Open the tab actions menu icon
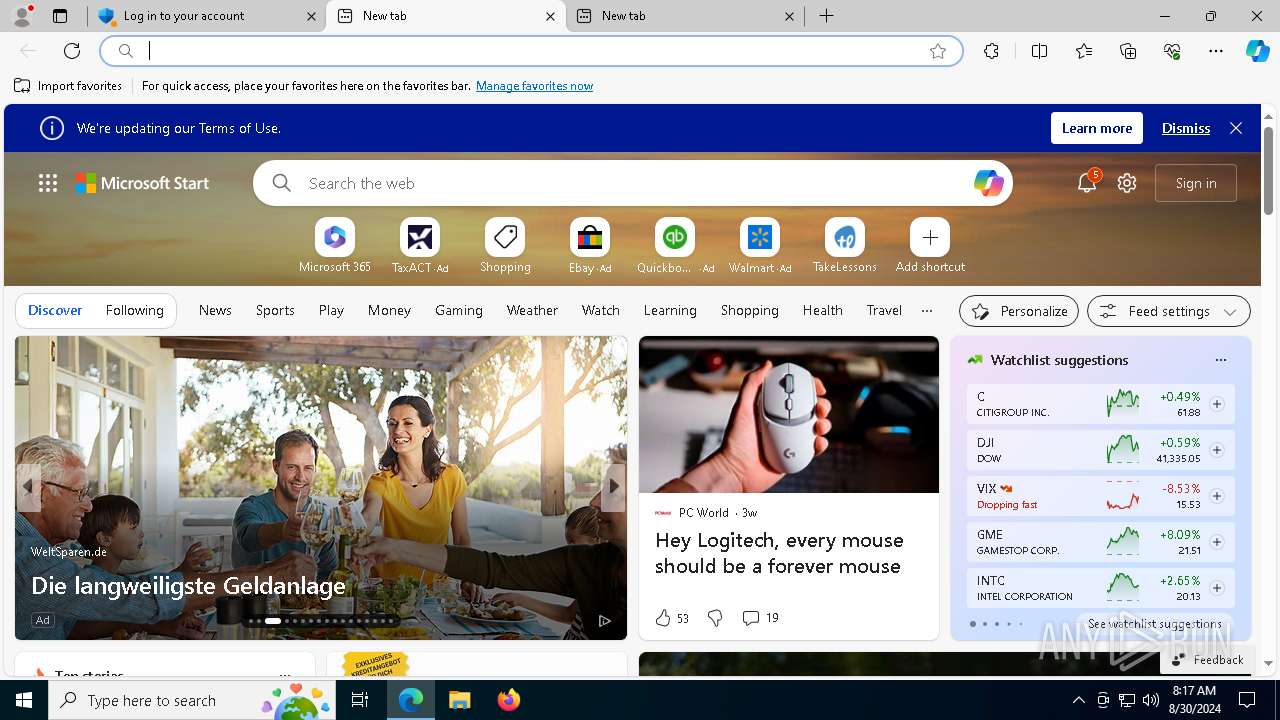The image size is (1280, 720). click(x=60, y=16)
